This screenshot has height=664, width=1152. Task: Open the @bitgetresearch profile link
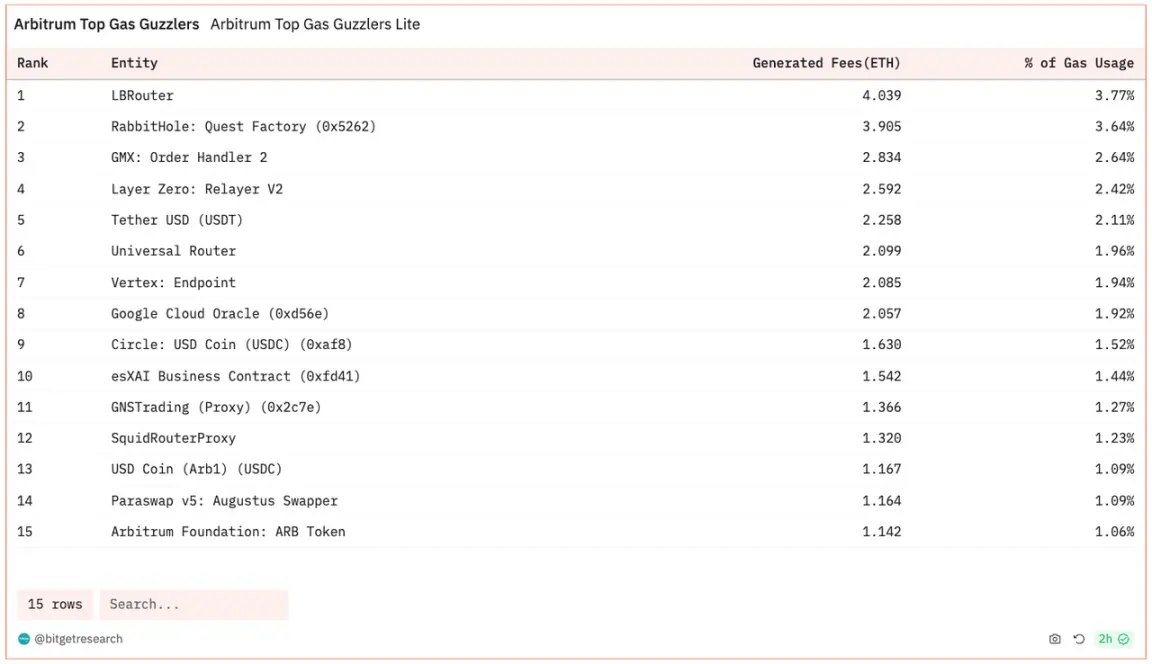coord(79,639)
